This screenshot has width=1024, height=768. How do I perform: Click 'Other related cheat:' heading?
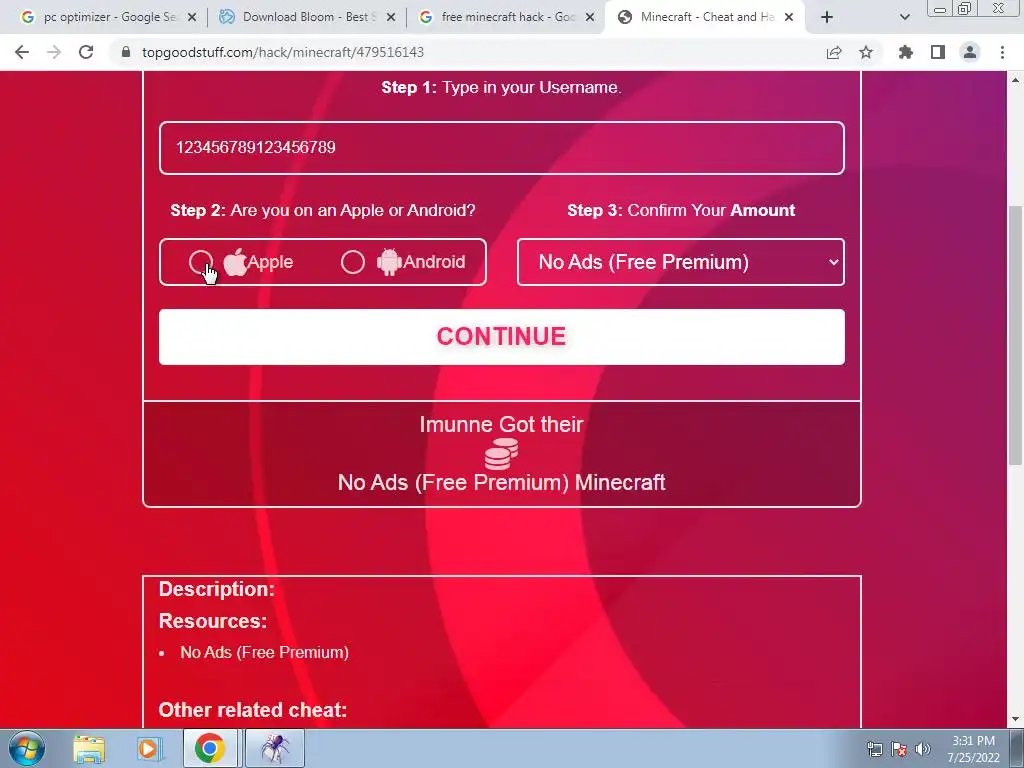point(253,710)
